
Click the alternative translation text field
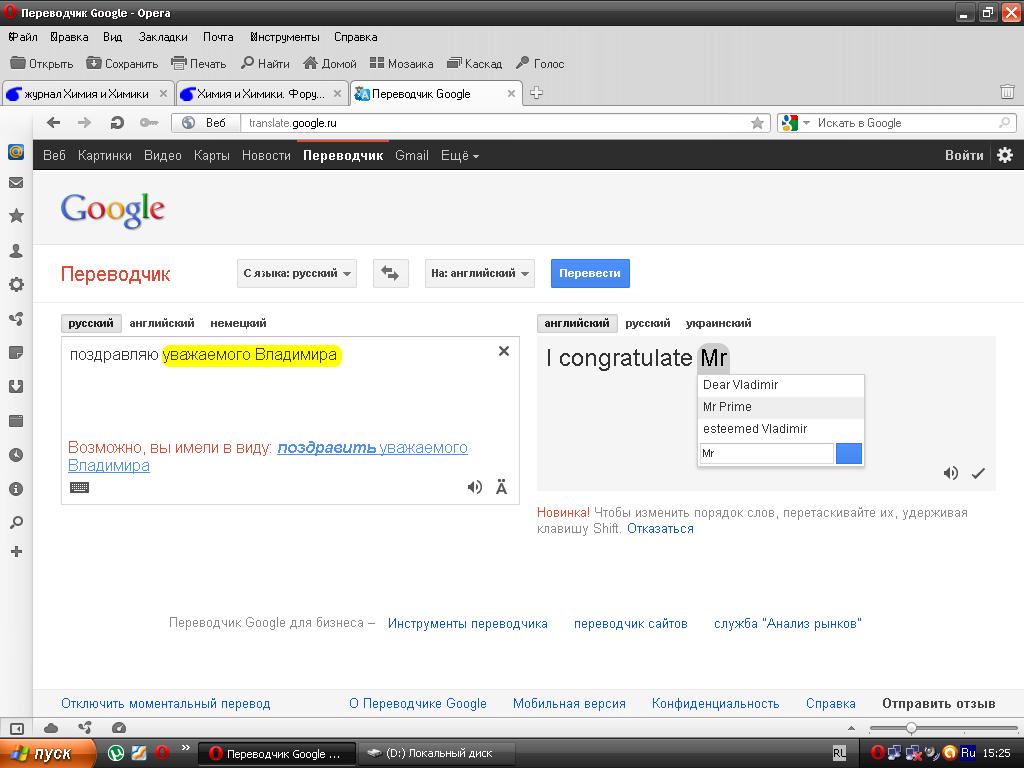point(766,453)
